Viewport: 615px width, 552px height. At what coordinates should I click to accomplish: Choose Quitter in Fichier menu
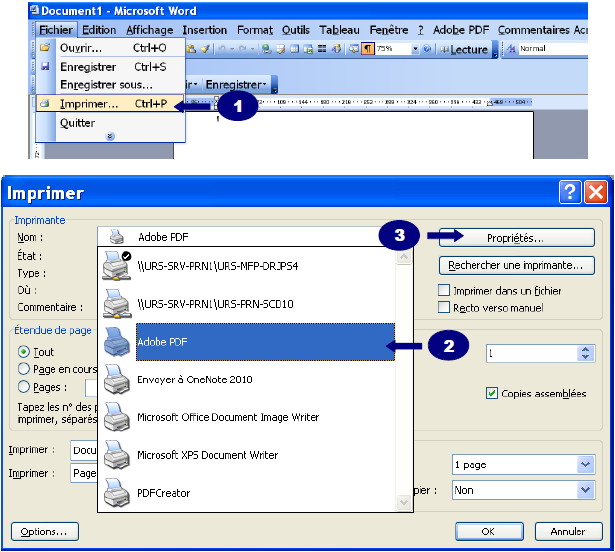110,123
